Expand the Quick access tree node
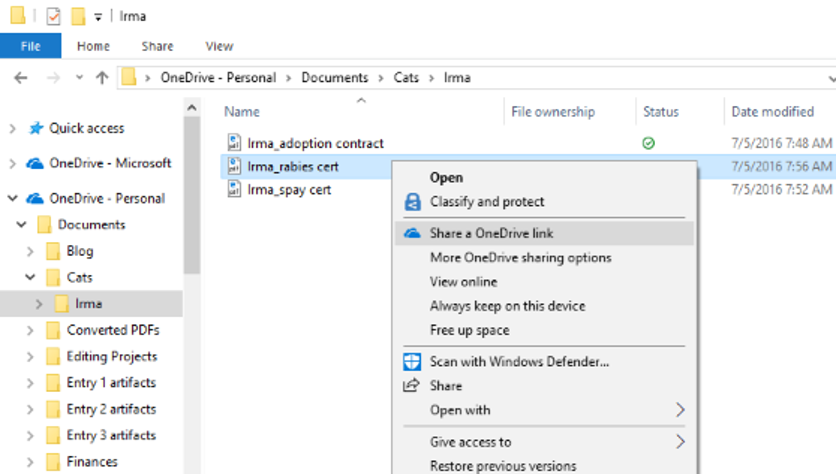 point(13,128)
